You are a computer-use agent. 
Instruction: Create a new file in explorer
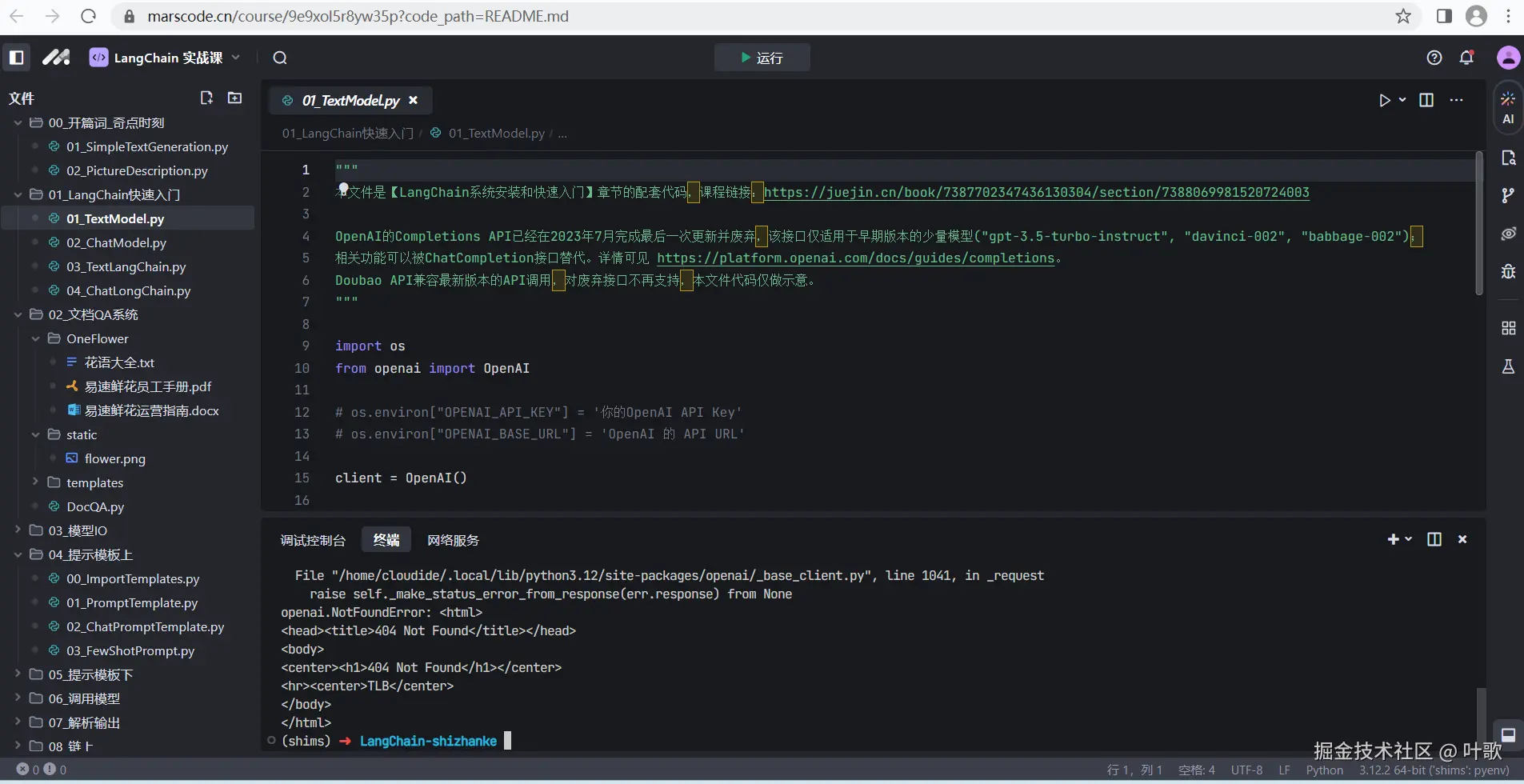click(206, 98)
